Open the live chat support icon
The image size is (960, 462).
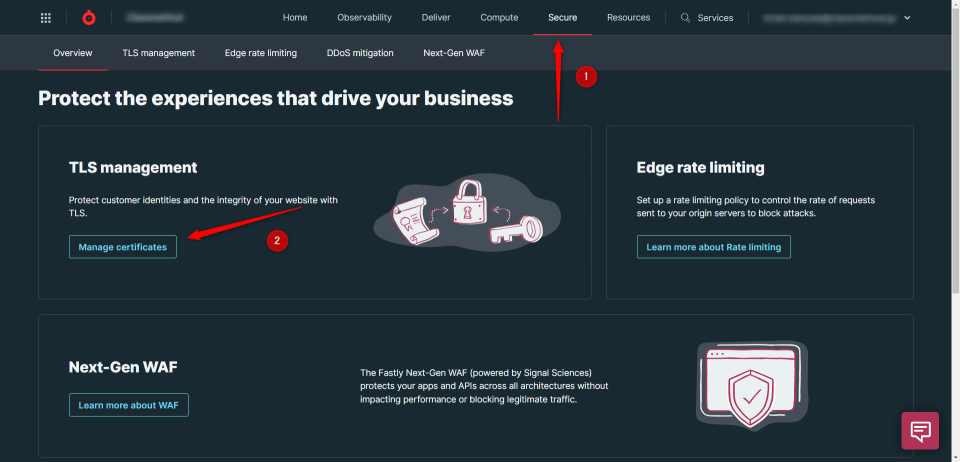[920, 430]
